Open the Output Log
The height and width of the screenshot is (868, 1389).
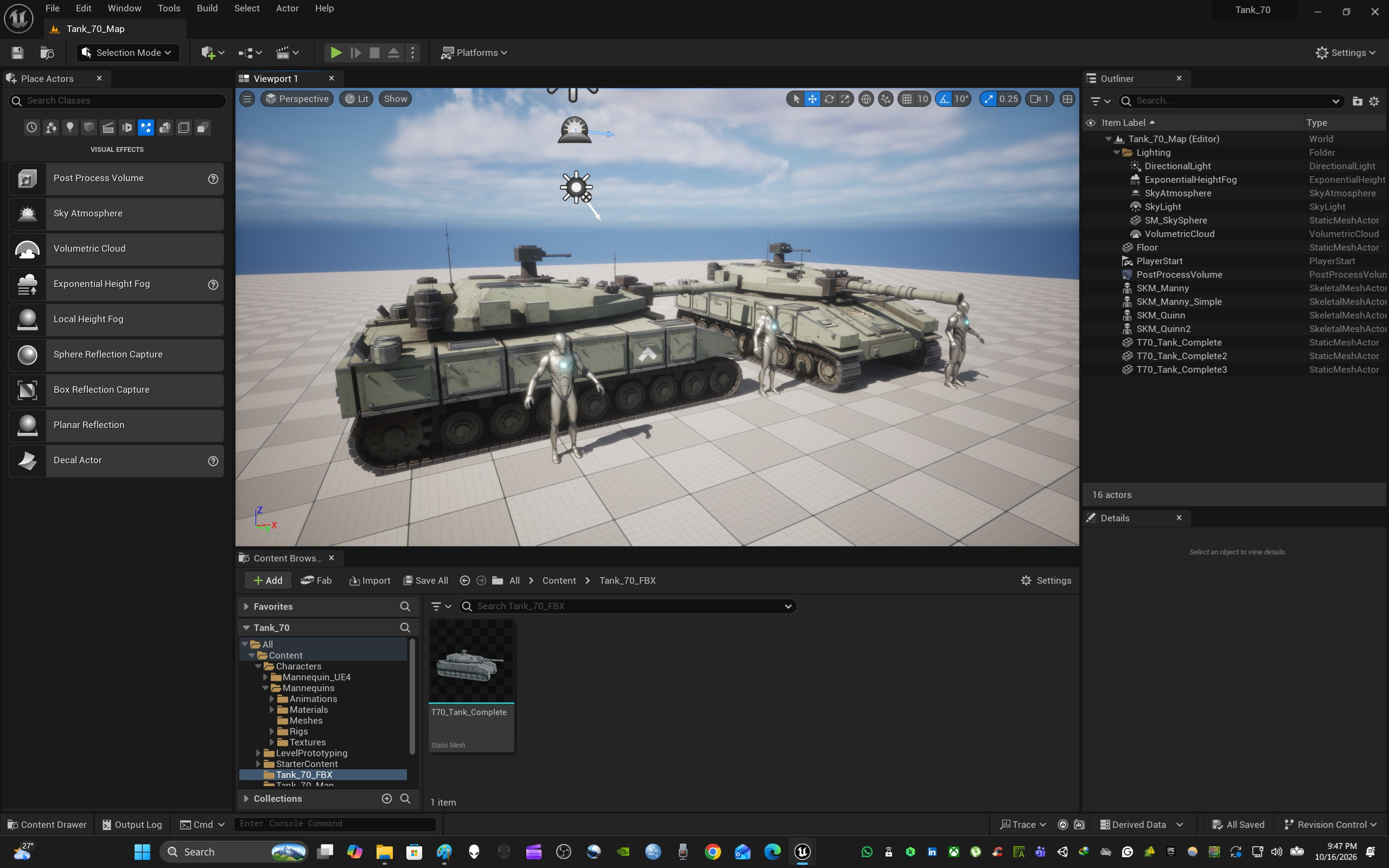tap(132, 825)
